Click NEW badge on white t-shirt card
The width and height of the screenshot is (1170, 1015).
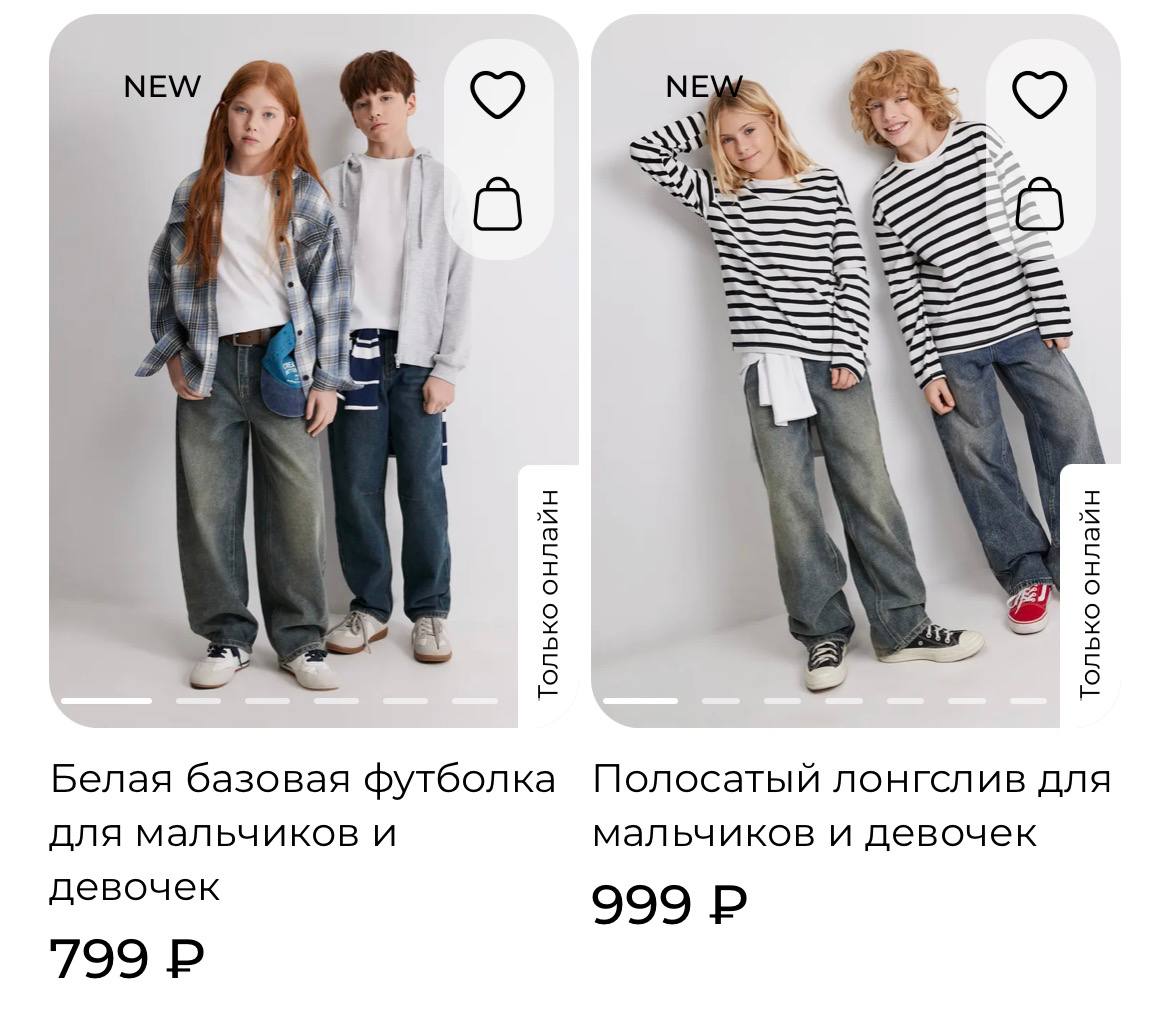(162, 87)
